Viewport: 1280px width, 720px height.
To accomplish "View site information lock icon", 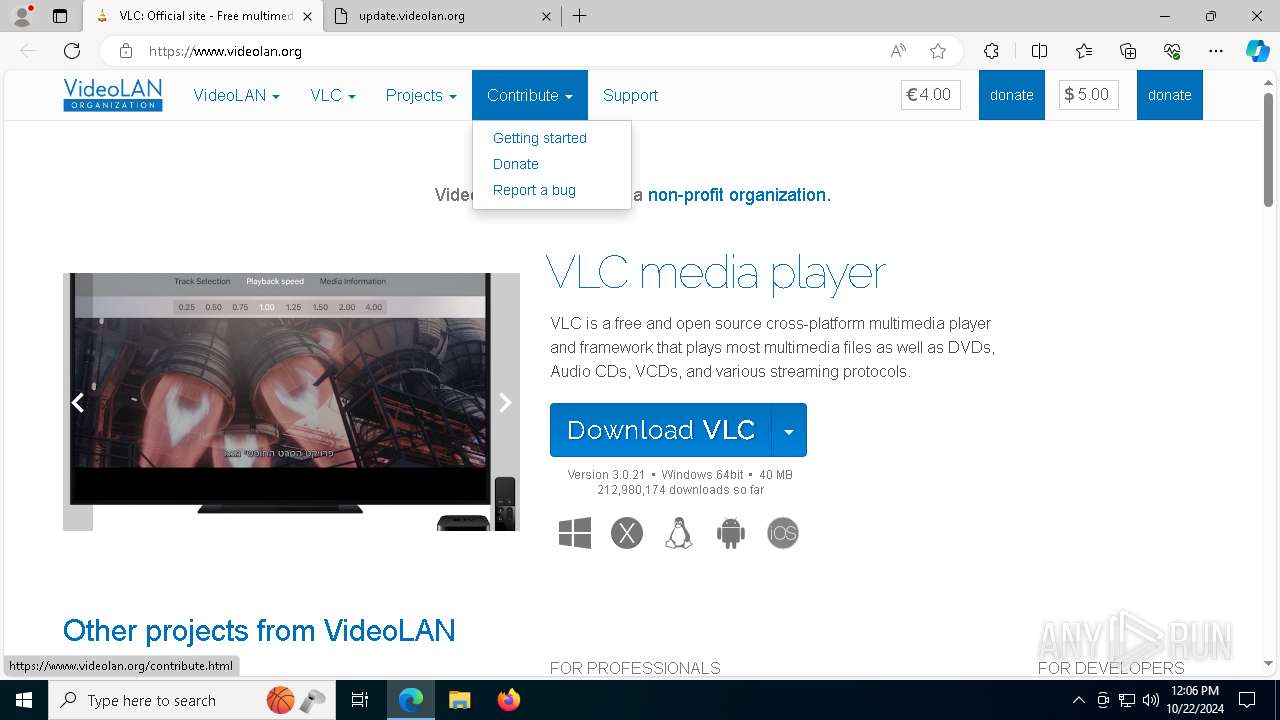I will tap(125, 51).
